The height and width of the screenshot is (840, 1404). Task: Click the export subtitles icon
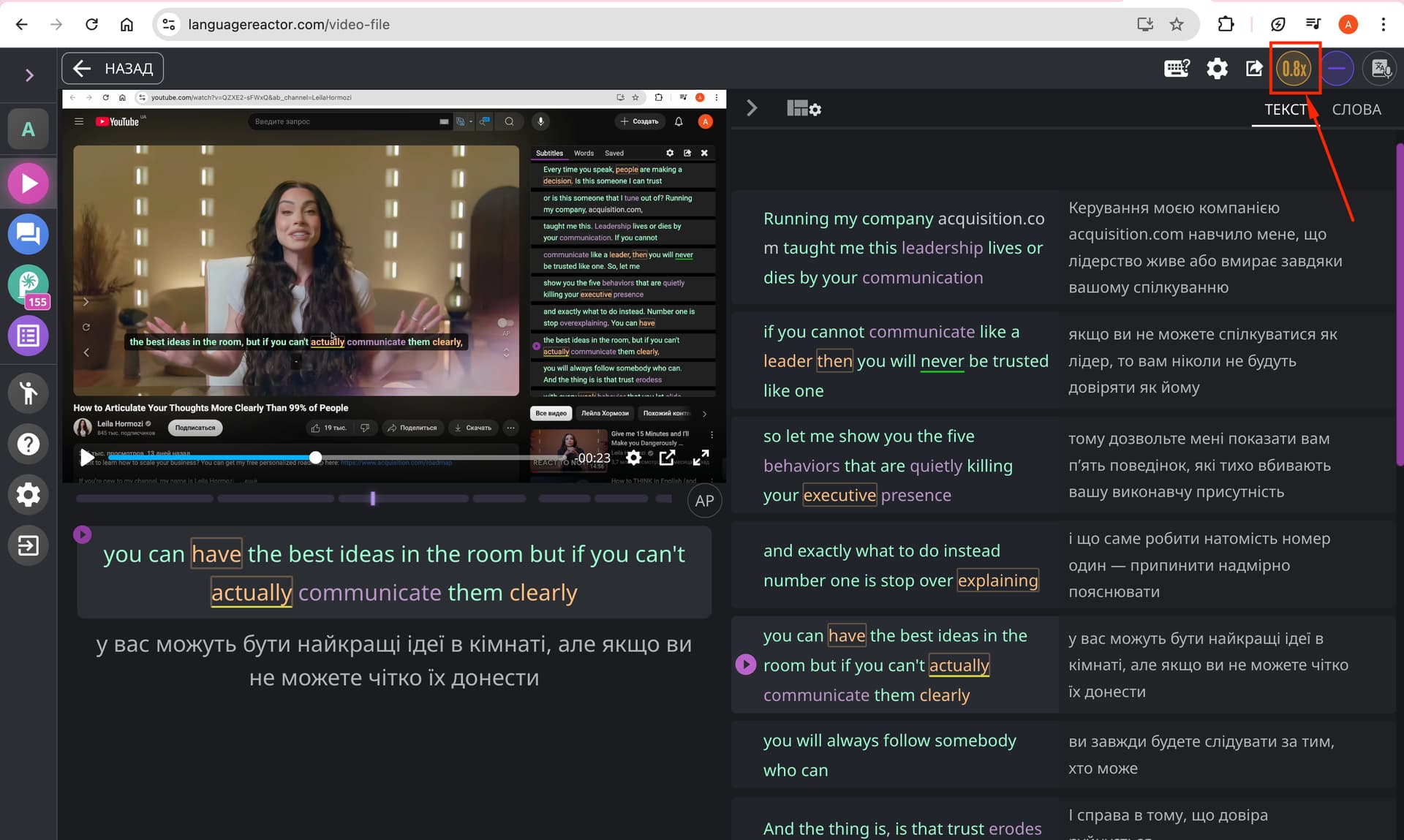[1254, 69]
